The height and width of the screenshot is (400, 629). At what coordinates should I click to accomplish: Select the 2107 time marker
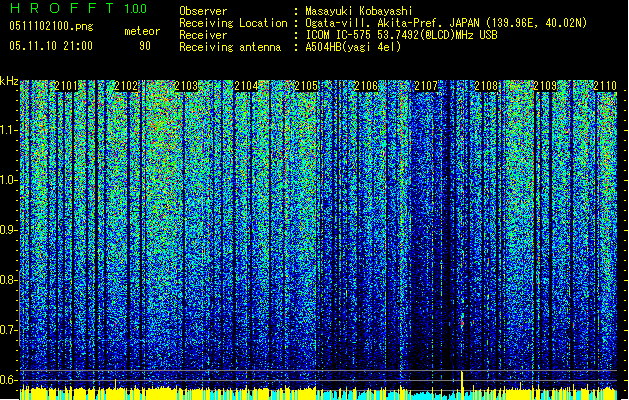(x=427, y=87)
